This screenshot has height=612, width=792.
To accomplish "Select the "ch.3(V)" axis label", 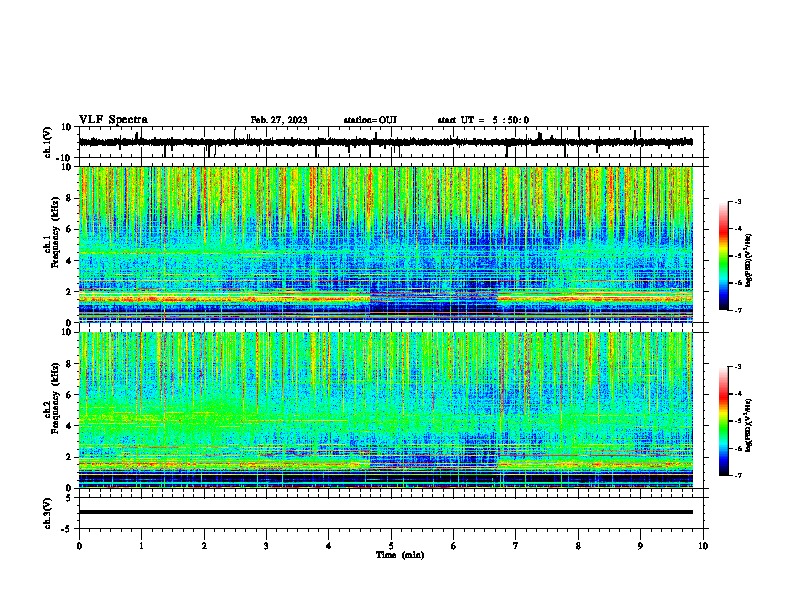I will (48, 513).
